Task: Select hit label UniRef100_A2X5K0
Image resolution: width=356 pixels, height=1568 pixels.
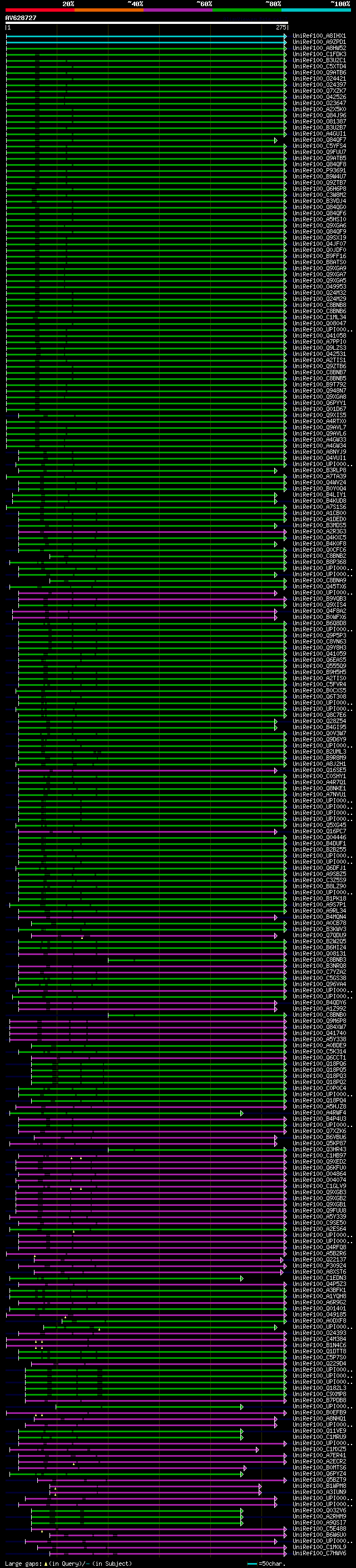Action: pos(319,109)
